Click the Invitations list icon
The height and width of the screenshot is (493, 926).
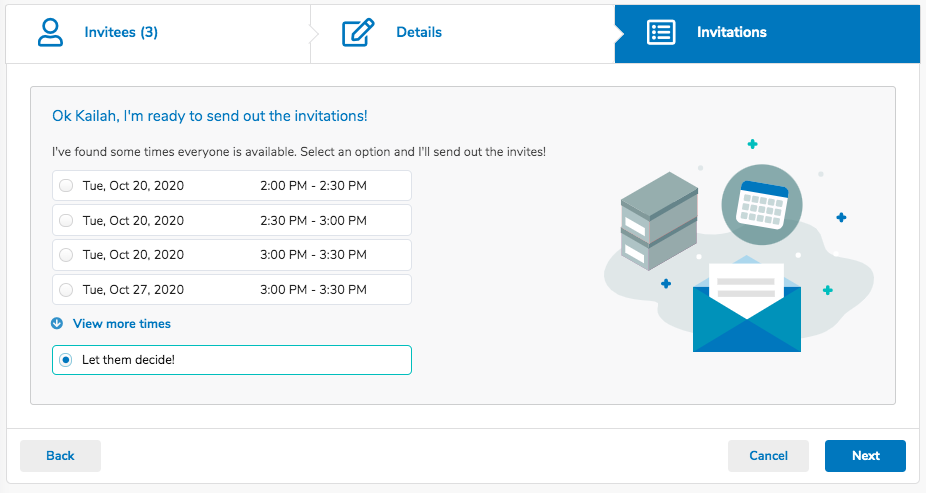(661, 32)
